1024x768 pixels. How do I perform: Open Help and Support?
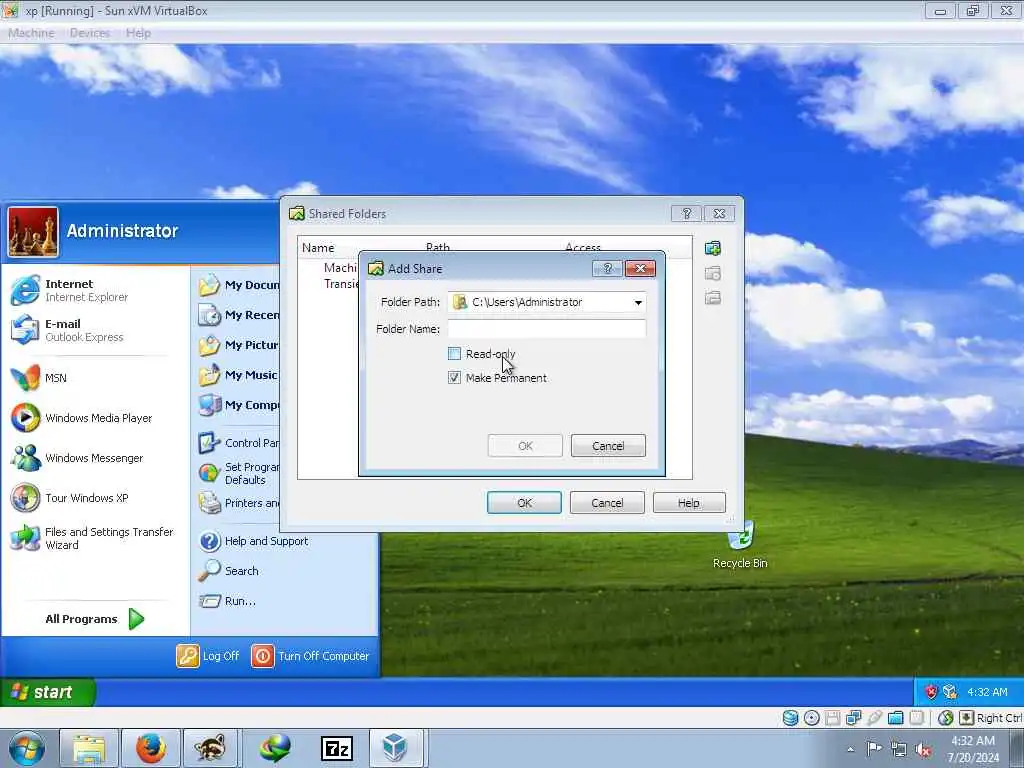click(x=253, y=541)
